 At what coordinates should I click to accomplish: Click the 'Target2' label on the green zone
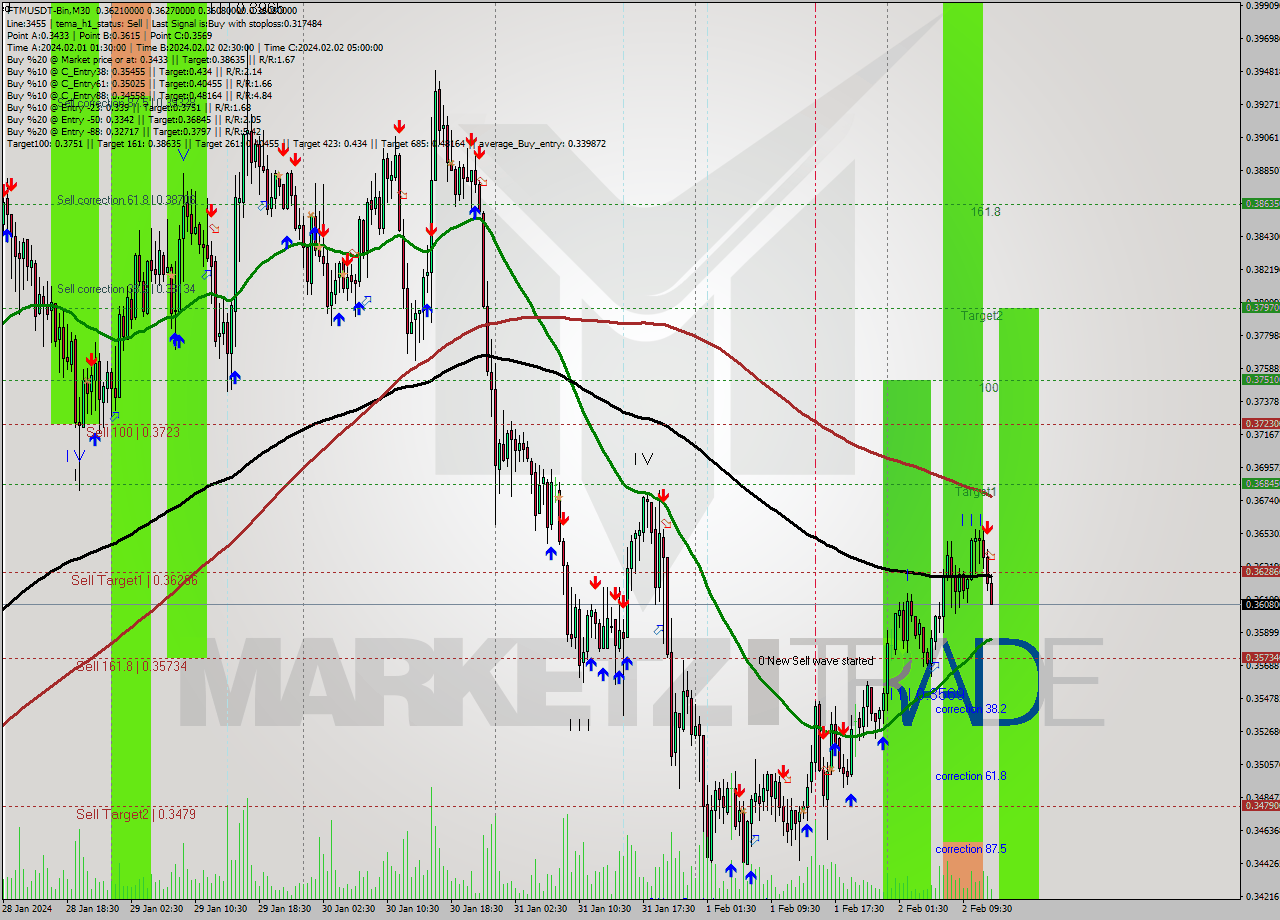click(981, 316)
